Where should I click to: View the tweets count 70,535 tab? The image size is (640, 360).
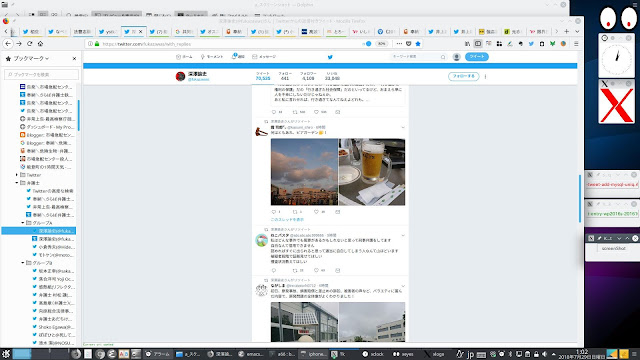263,76
